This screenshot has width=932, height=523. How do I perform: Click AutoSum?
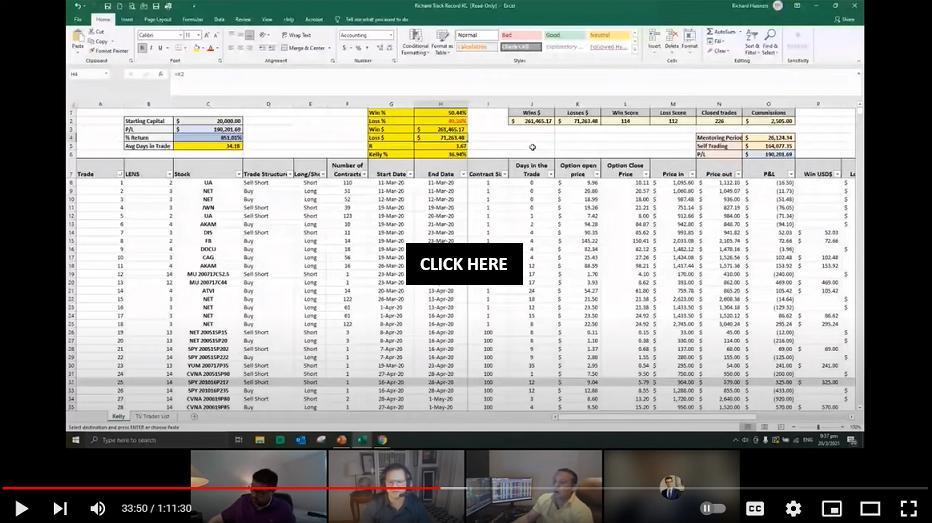pyautogui.click(x=721, y=31)
